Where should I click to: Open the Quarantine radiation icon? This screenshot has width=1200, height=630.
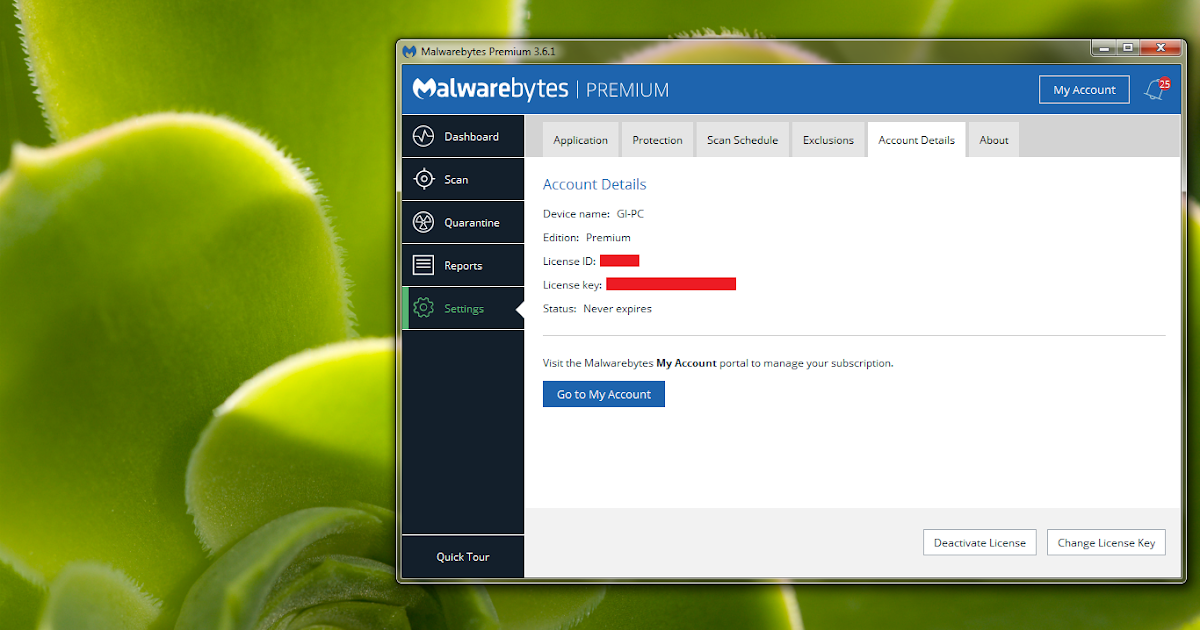(423, 222)
